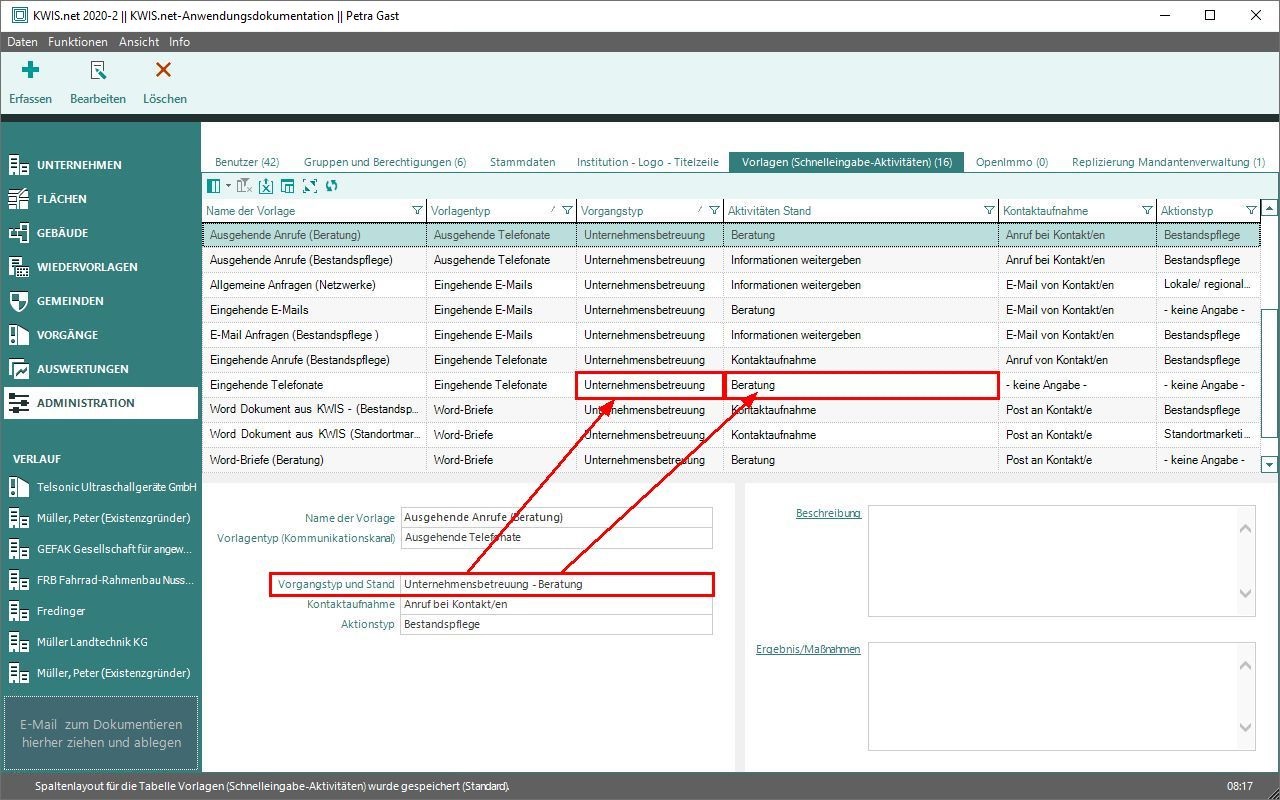Open filter for Aktivitäten Stand column
1280x800 pixels.
click(x=989, y=210)
